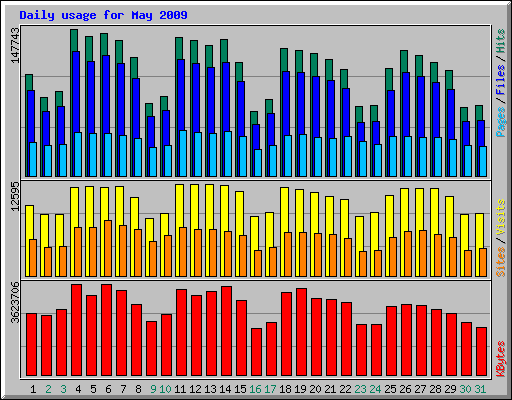Click day 14 on the x-axis
The width and height of the screenshot is (512, 400).
(x=225, y=389)
